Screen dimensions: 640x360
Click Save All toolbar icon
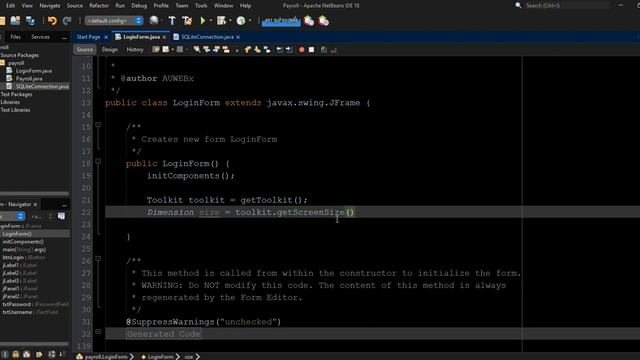[x=30, y=21]
